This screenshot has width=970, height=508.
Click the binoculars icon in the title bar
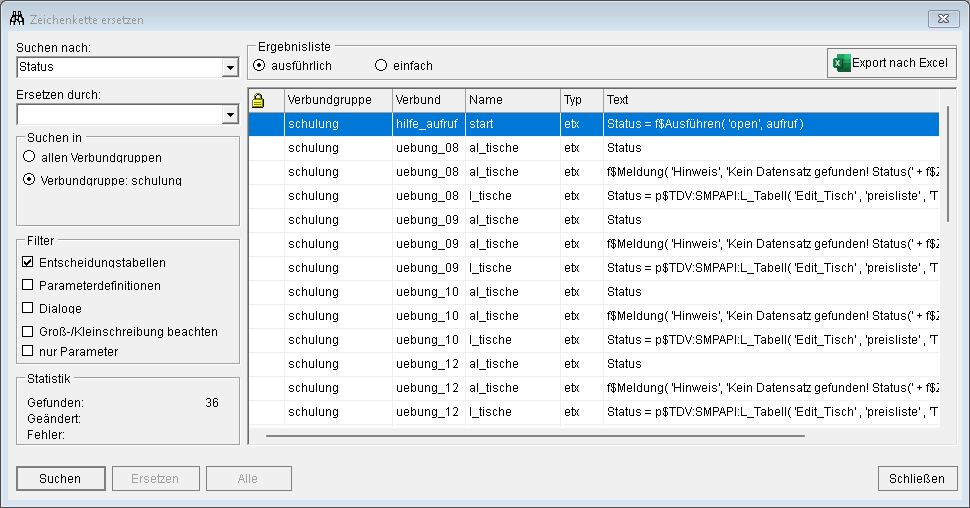coord(17,17)
